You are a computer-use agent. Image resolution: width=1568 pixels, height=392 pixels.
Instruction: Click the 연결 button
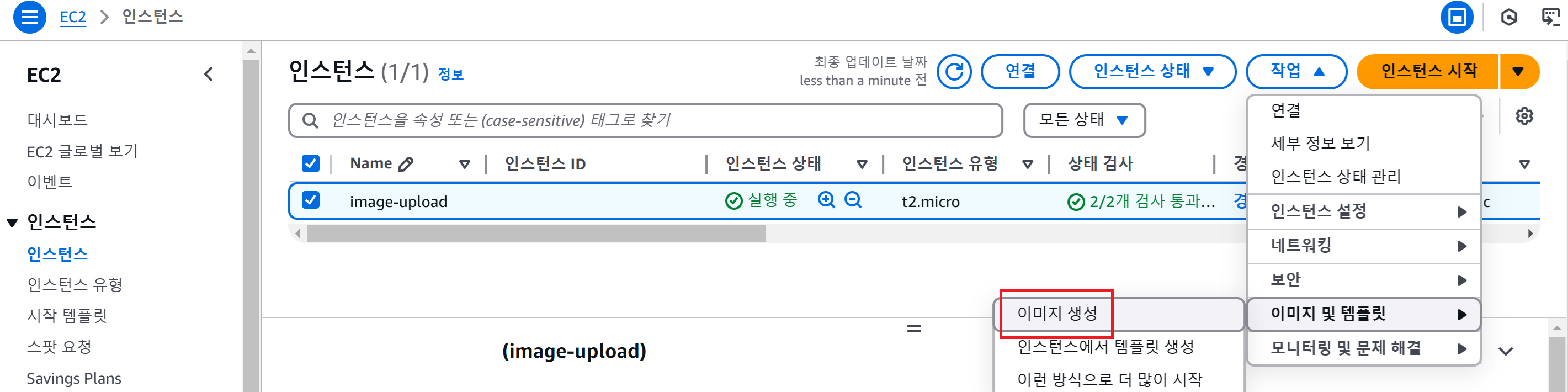(x=1020, y=72)
